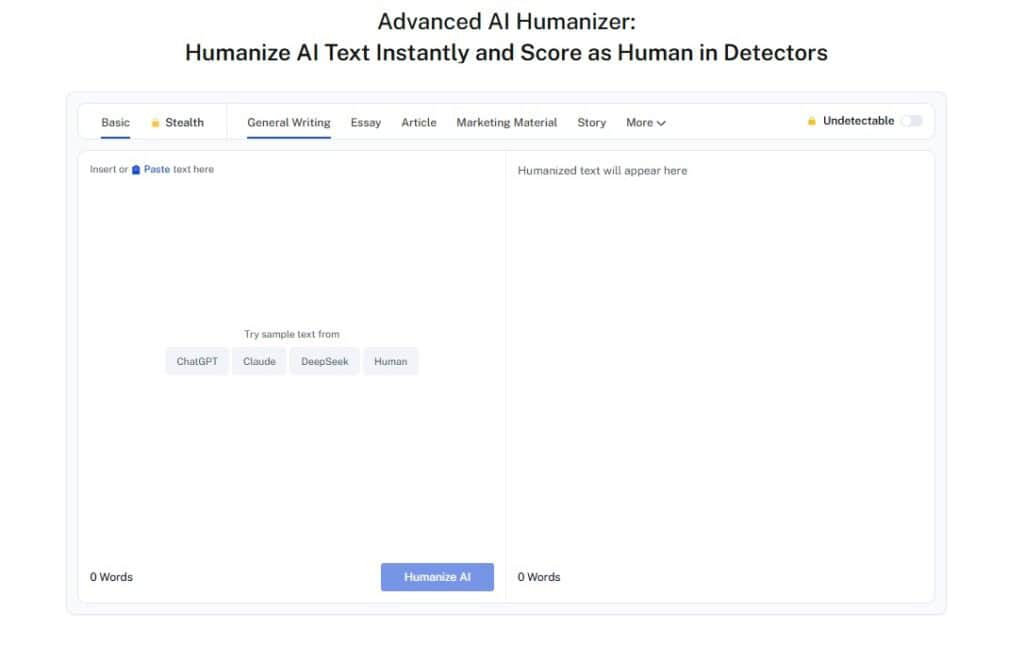The width and height of the screenshot is (1024, 646).
Task: Select the Essay writing mode
Action: coord(365,123)
